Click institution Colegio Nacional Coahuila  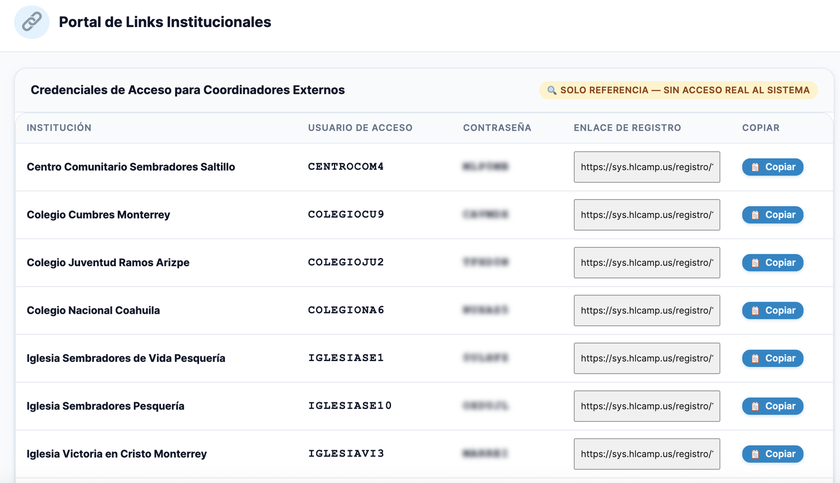(x=93, y=311)
